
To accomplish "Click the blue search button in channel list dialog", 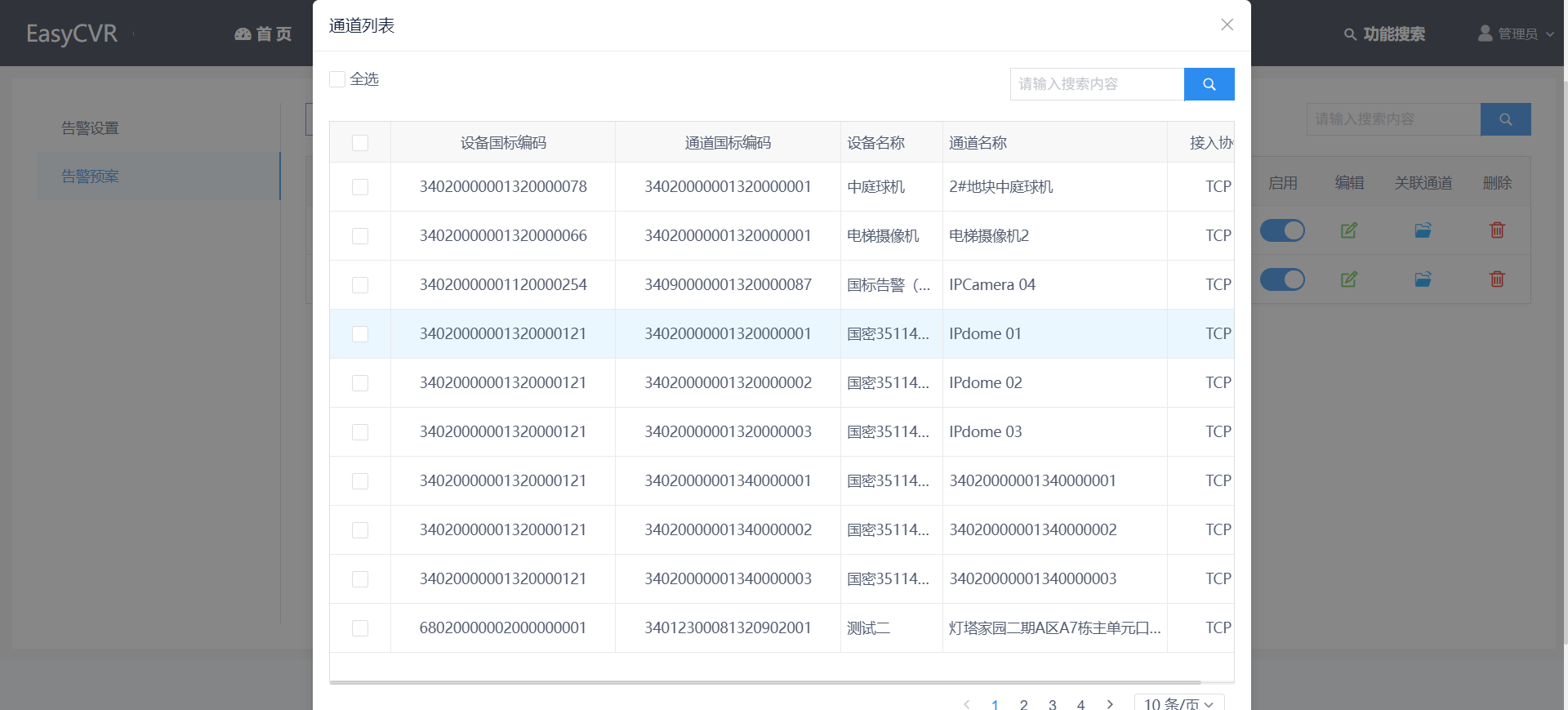I will coord(1209,84).
